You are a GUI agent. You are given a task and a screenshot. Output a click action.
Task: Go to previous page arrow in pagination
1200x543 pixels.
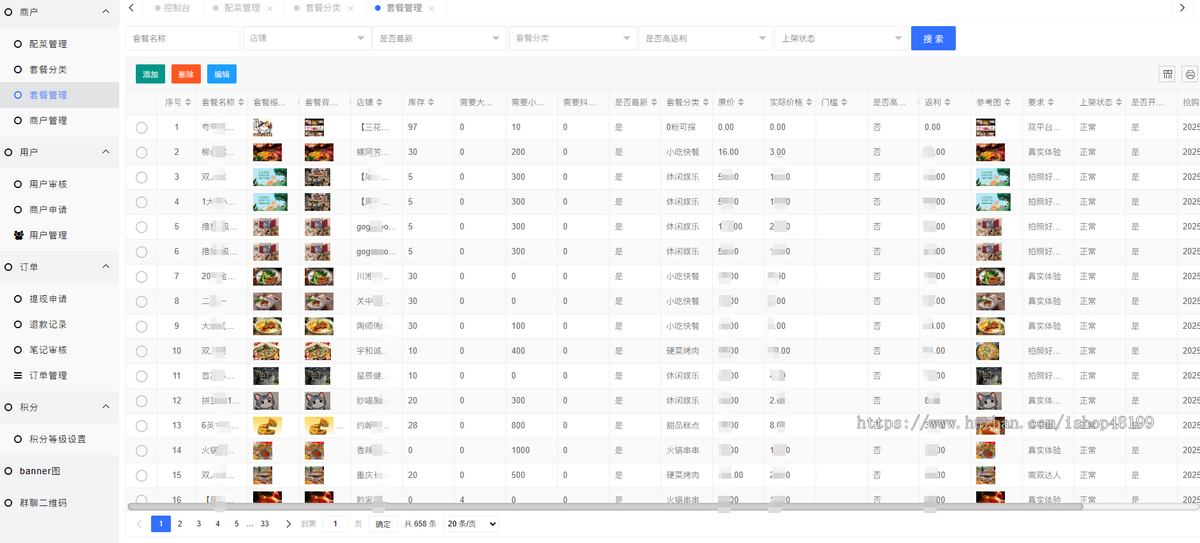pyautogui.click(x=139, y=523)
